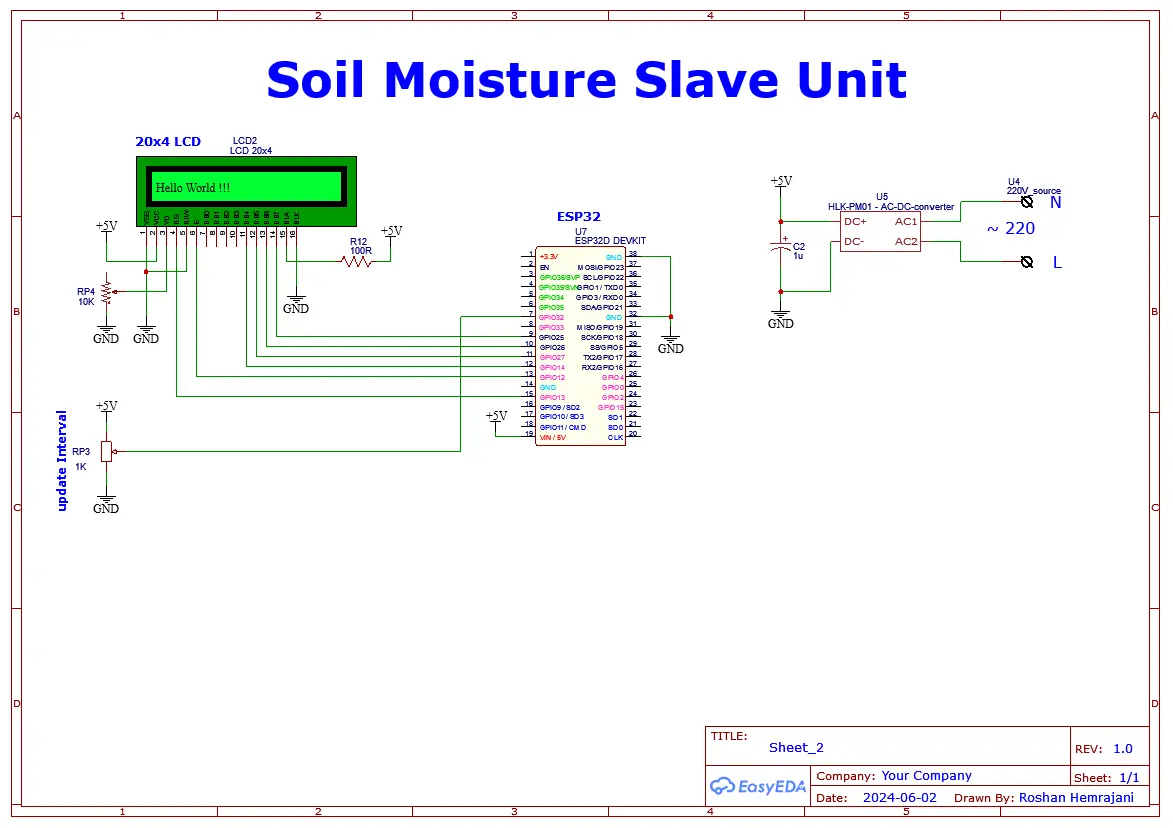
Task: Click the "HLK-PM01 - AC-DC-converter" label
Action: pos(890,207)
